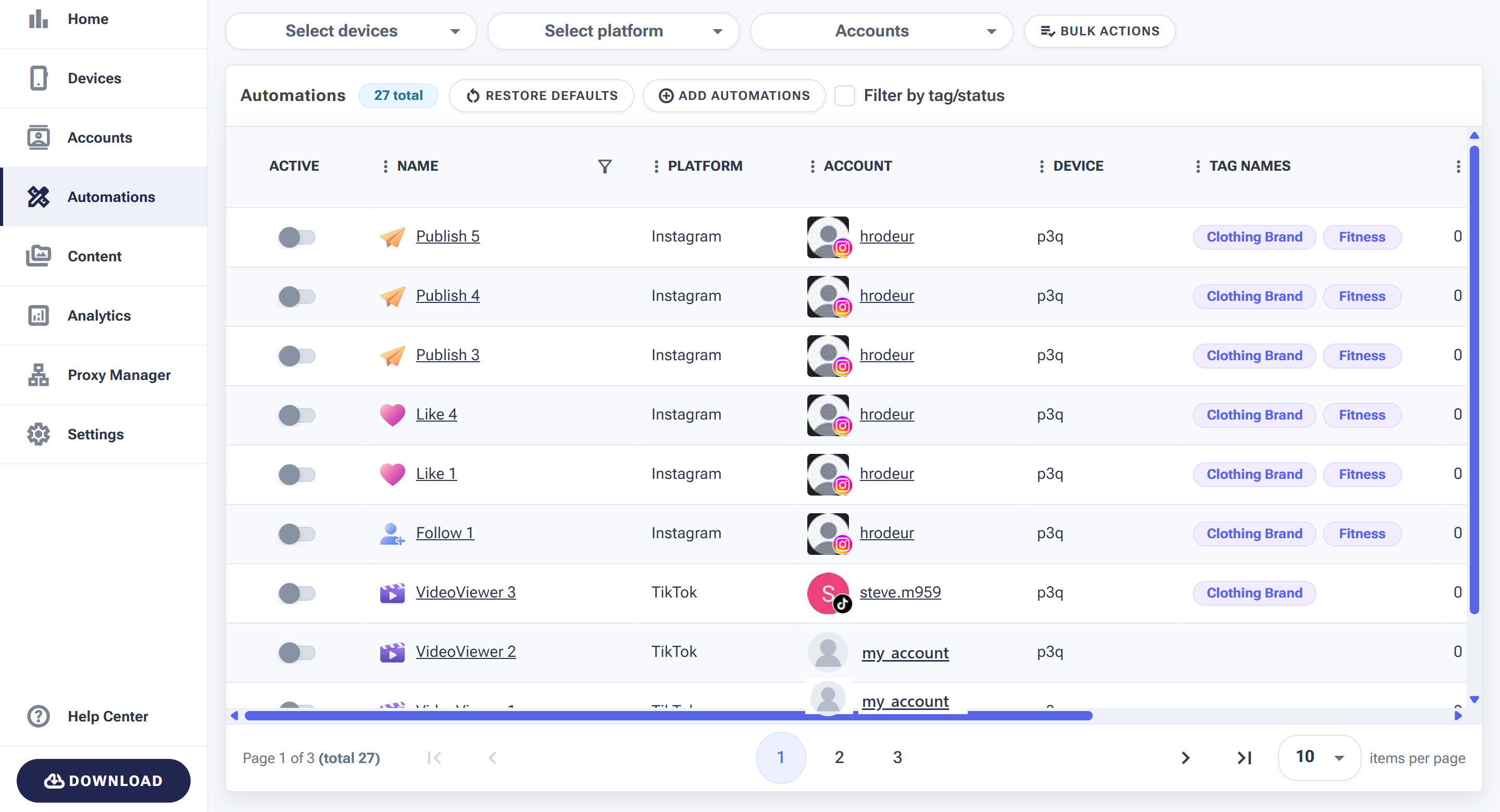The image size is (1500, 812).
Task: Toggle Publish 5 automation active switch
Action: pyautogui.click(x=297, y=237)
